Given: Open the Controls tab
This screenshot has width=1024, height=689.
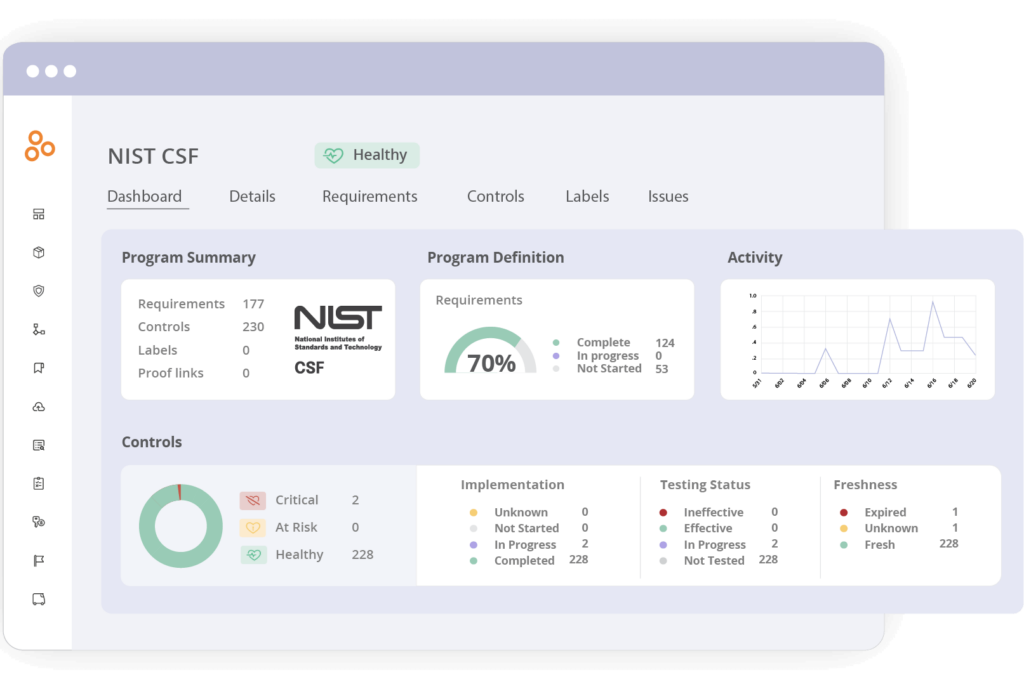Looking at the screenshot, I should [495, 196].
